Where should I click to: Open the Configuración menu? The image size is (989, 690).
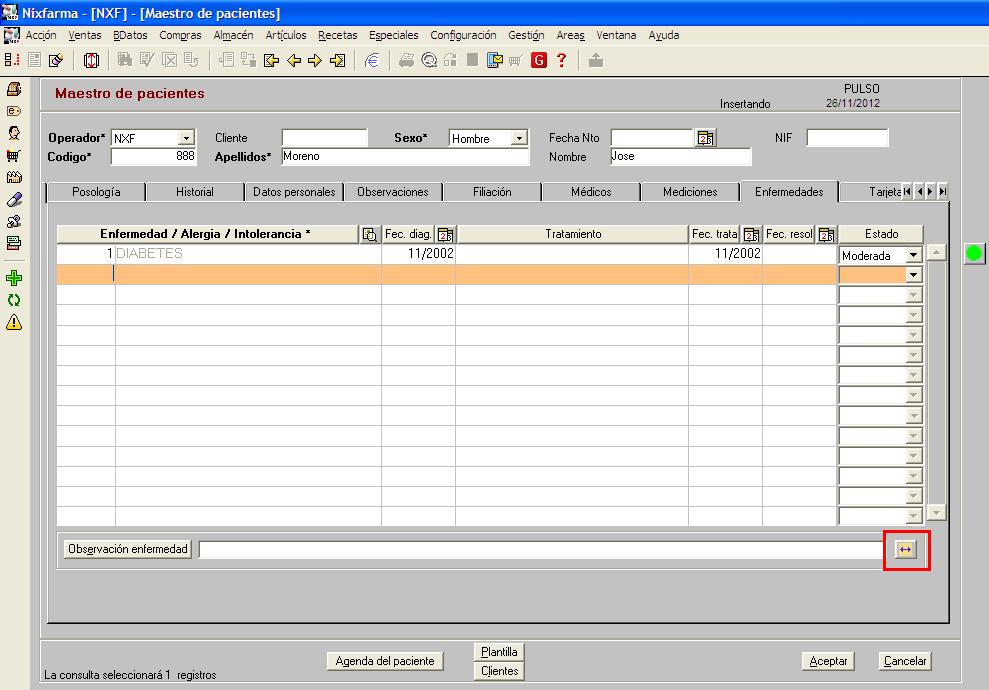(463, 35)
